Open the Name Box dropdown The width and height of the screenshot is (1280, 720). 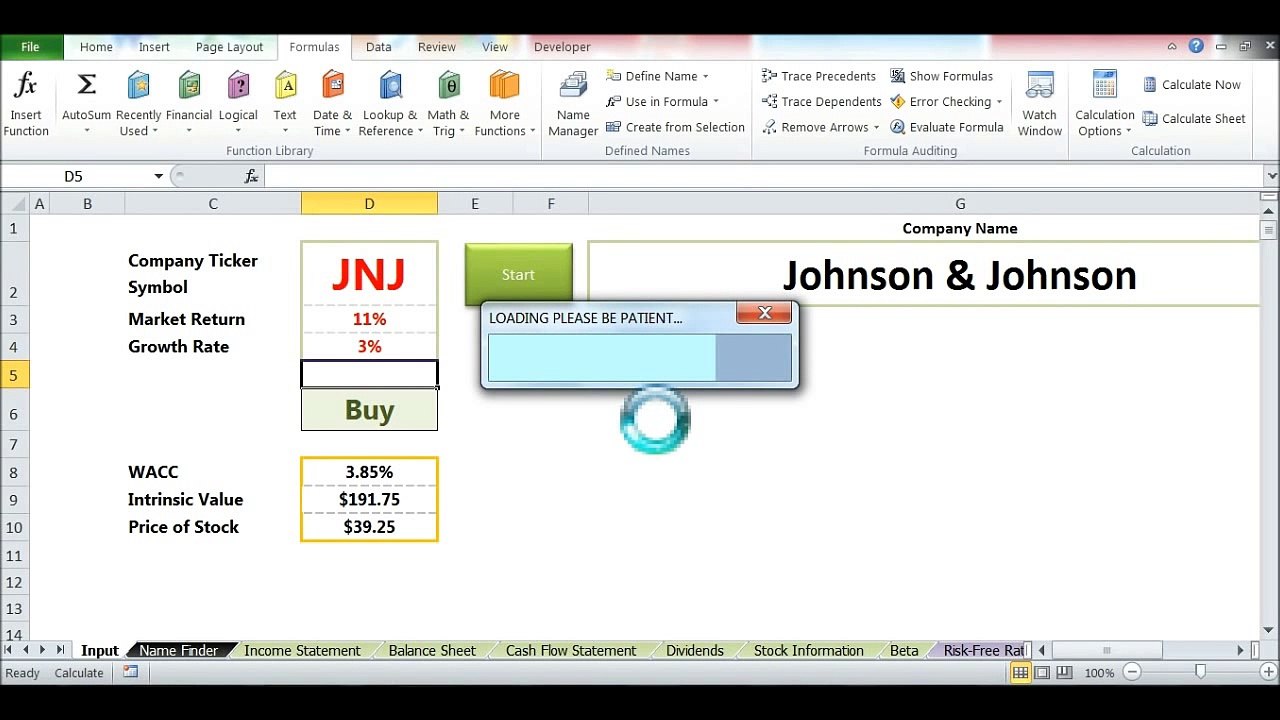(x=158, y=176)
